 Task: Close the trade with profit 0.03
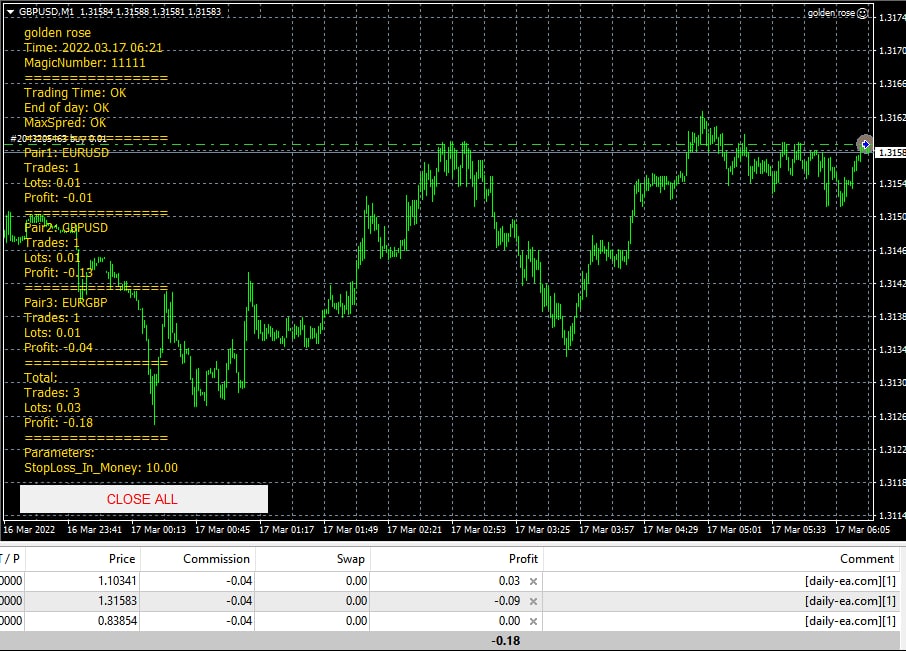(x=533, y=581)
